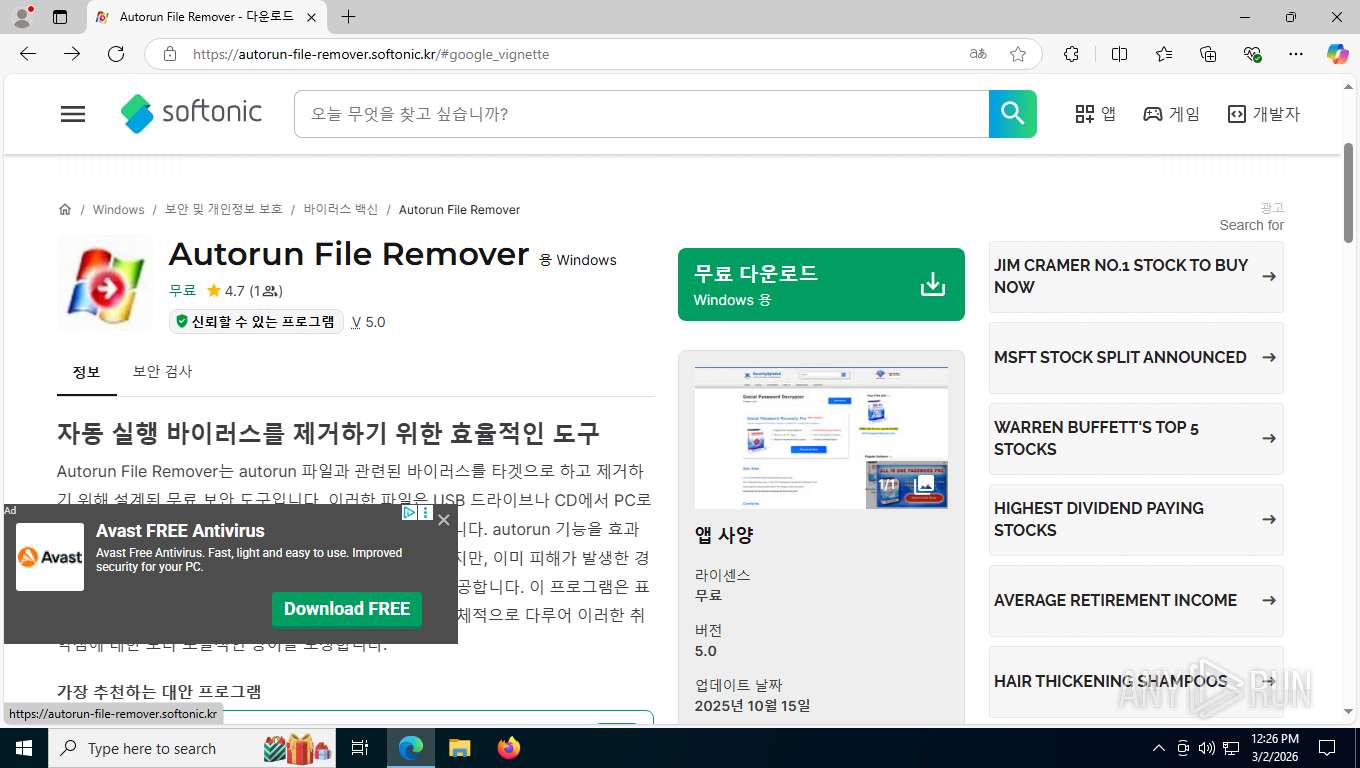This screenshot has height=768, width=1360.
Task: Click the Softonic logo
Action: 191,113
